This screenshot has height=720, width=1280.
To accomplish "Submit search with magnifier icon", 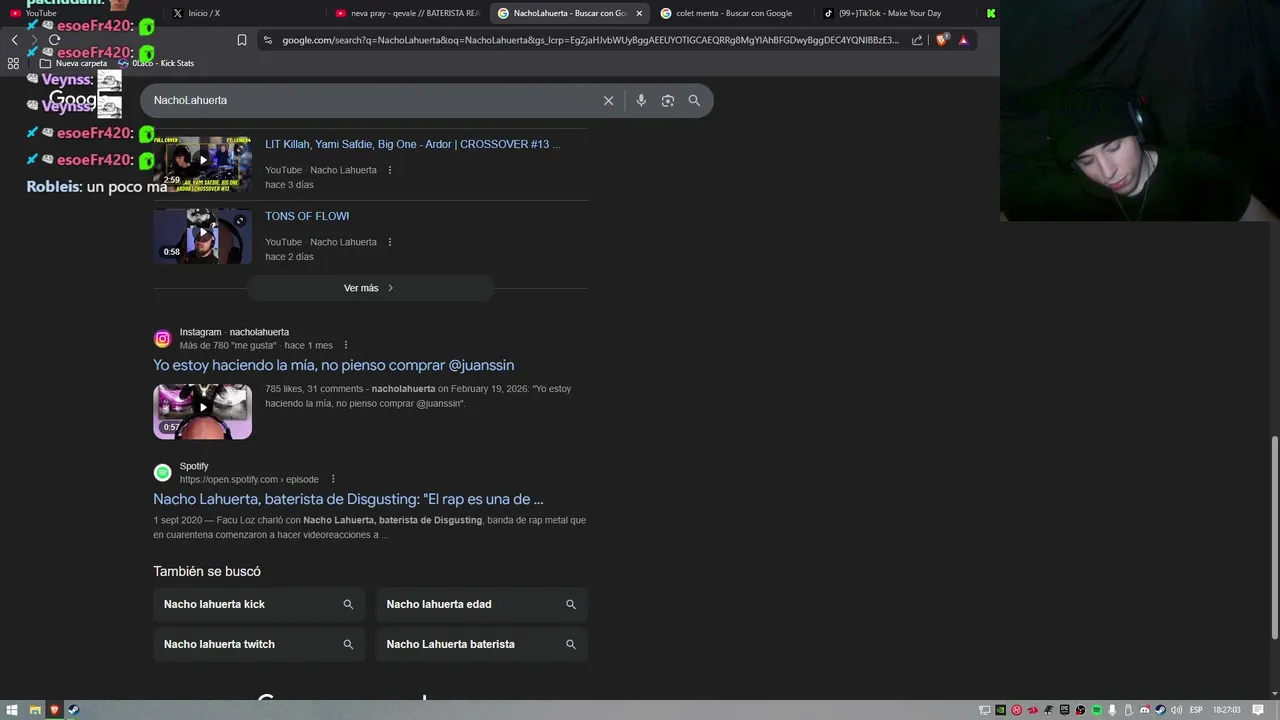I will click(694, 100).
